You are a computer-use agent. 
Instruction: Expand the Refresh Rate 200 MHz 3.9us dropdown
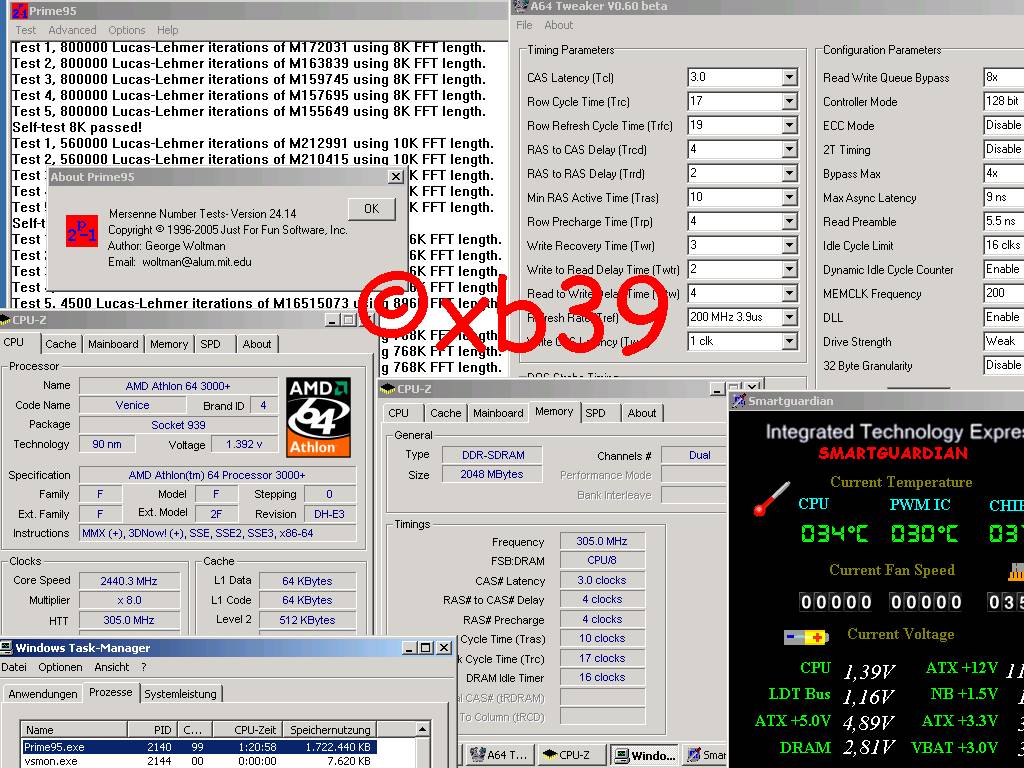coord(790,317)
